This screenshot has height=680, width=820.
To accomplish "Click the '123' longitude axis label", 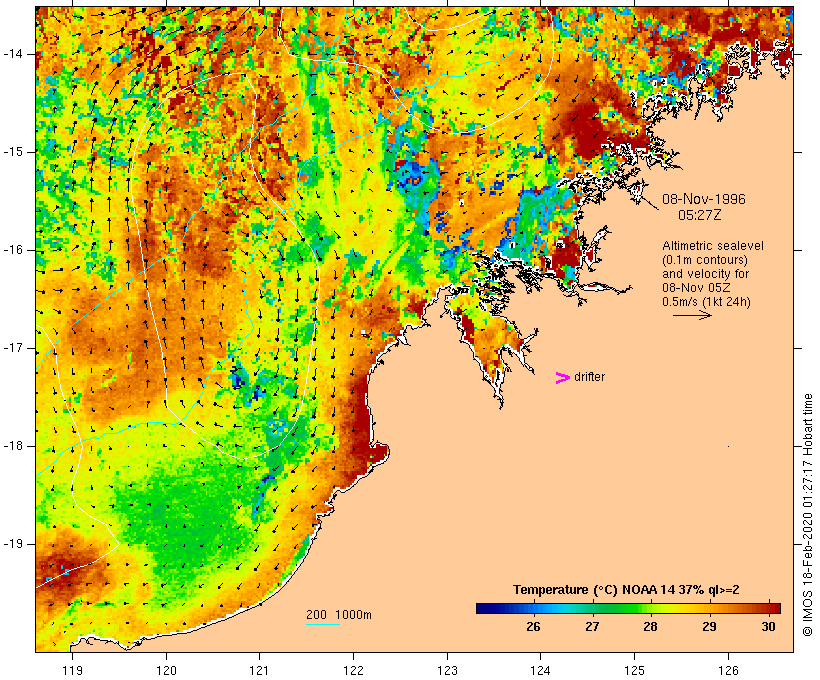I will coord(447,670).
